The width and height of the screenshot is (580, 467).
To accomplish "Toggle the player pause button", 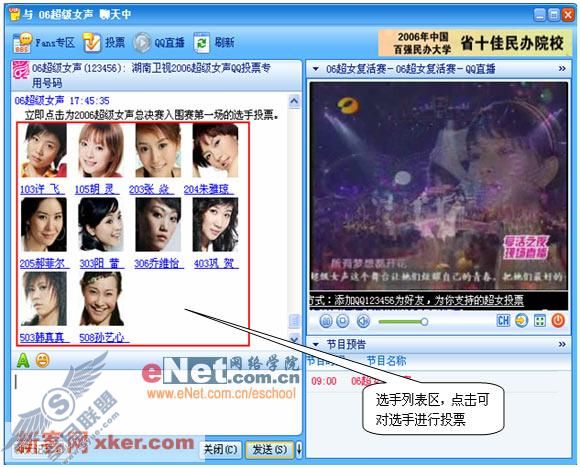I will 326,321.
